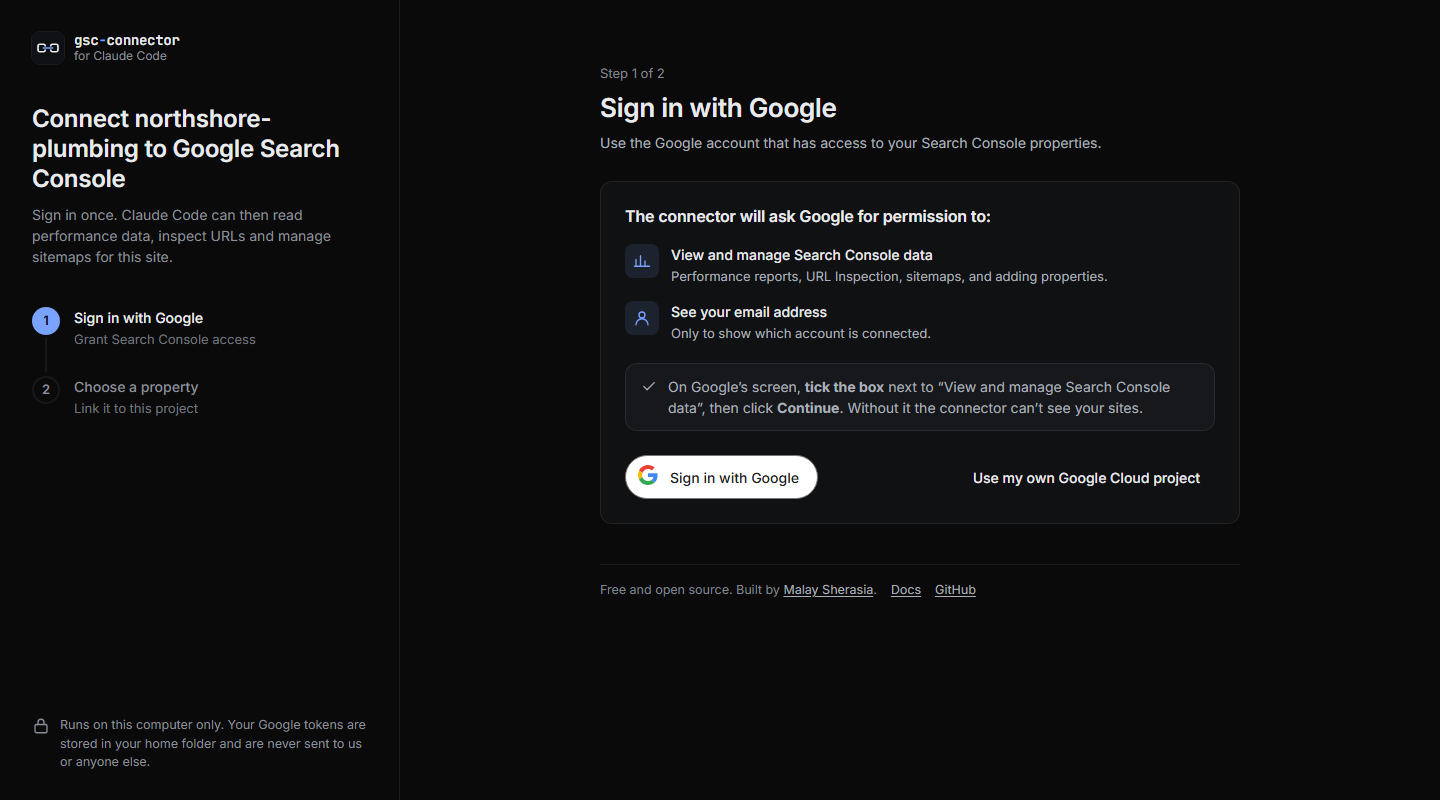Choose Use my own Google Cloud project

coord(1086,478)
